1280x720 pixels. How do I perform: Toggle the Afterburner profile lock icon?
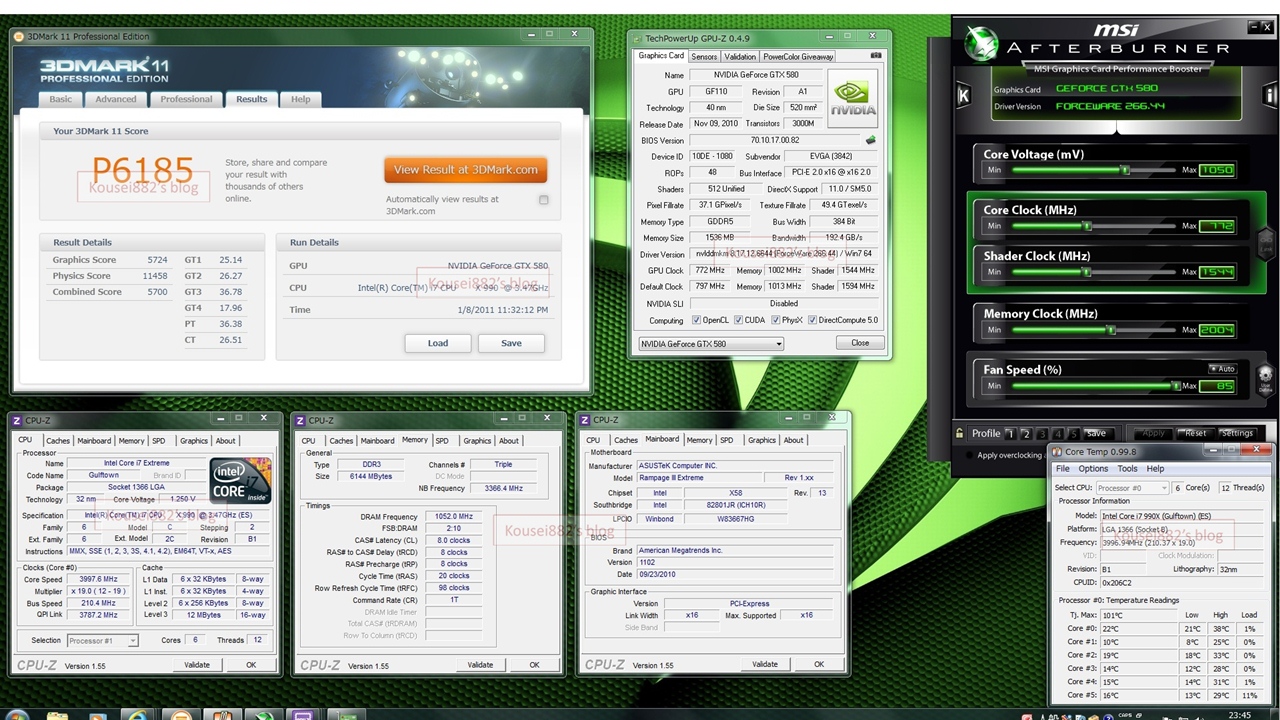[960, 433]
